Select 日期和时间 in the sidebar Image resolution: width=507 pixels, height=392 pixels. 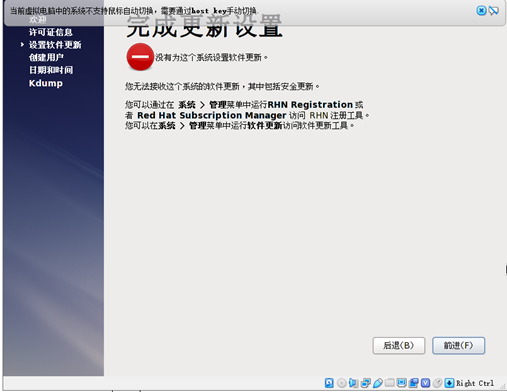[51, 70]
